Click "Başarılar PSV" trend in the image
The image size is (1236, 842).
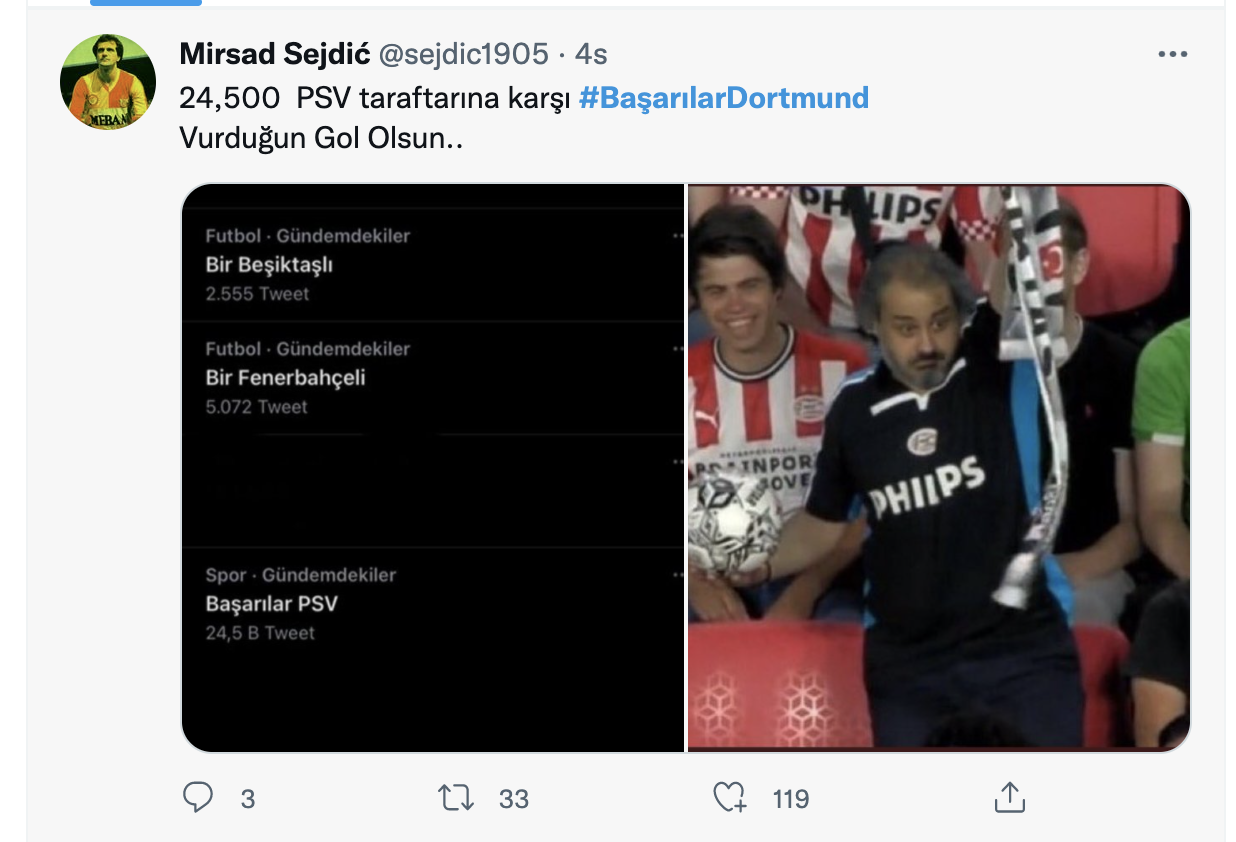click(x=272, y=604)
